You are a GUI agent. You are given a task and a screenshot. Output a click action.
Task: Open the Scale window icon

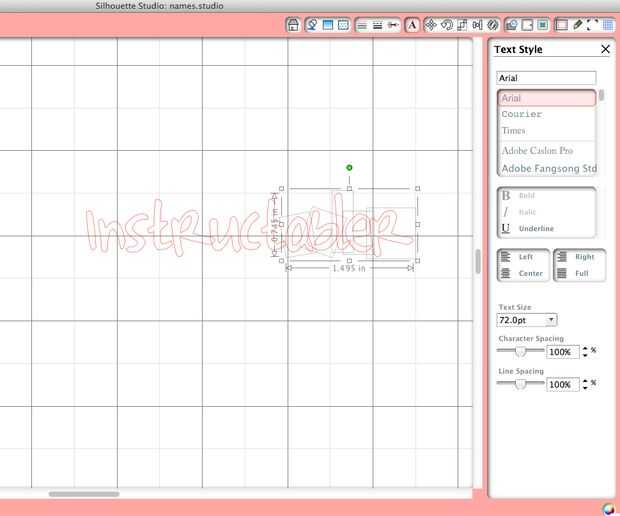[x=462, y=25]
